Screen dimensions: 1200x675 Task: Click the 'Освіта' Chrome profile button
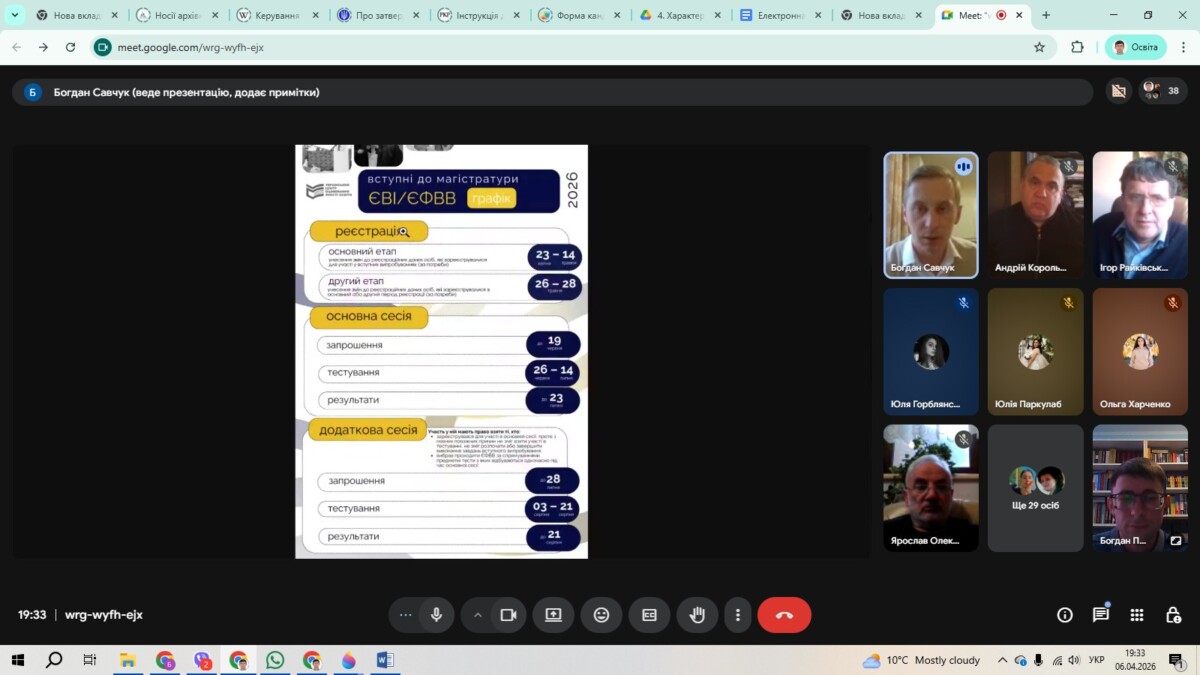coord(1135,47)
